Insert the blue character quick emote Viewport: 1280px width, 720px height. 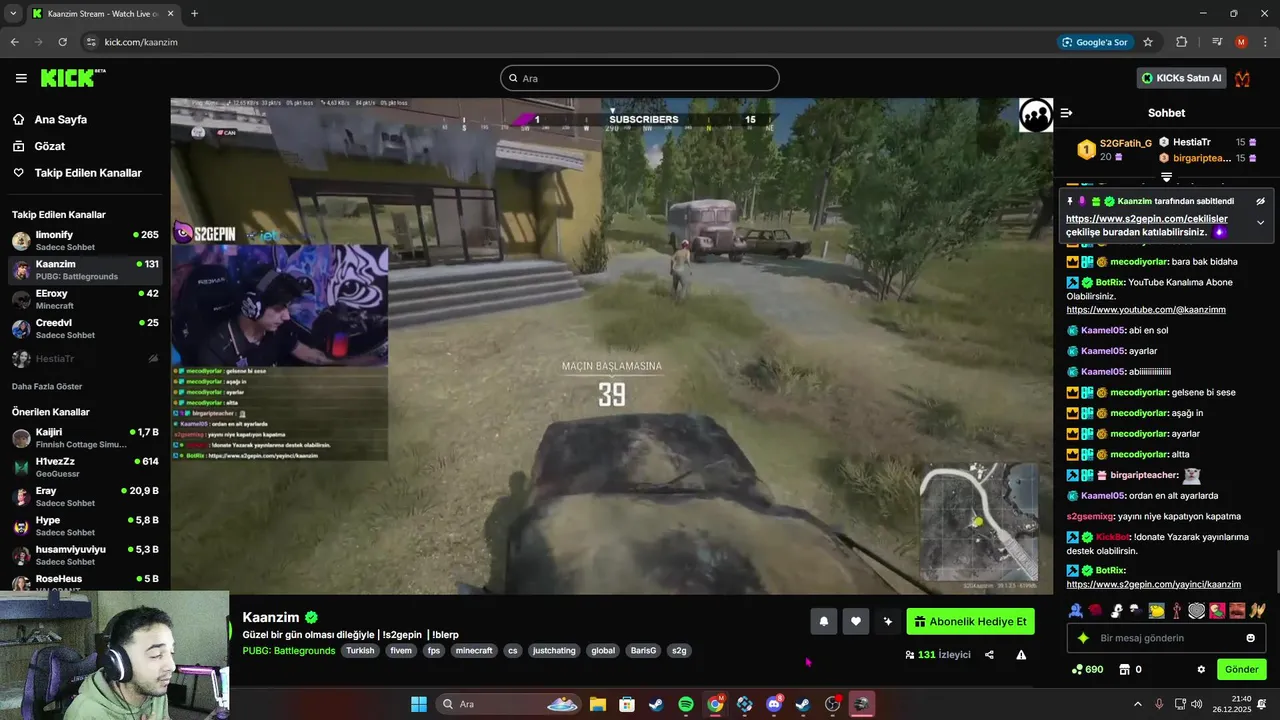click(x=1076, y=610)
